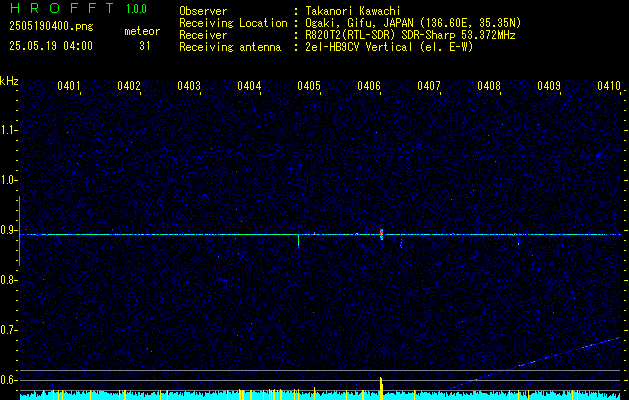Click the 0407 time axis label
Viewport: 629px width, 400px height.
(x=429, y=85)
